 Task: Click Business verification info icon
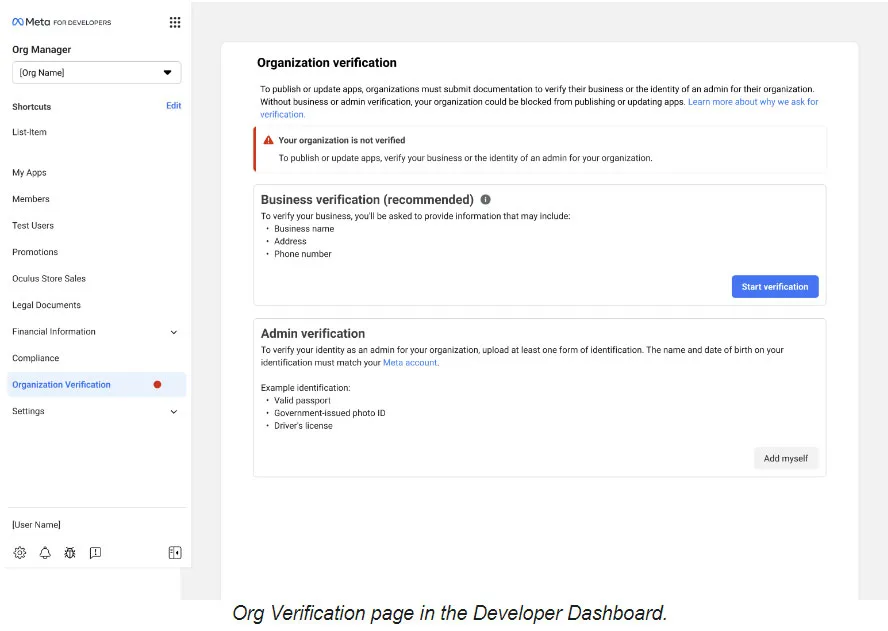click(485, 199)
